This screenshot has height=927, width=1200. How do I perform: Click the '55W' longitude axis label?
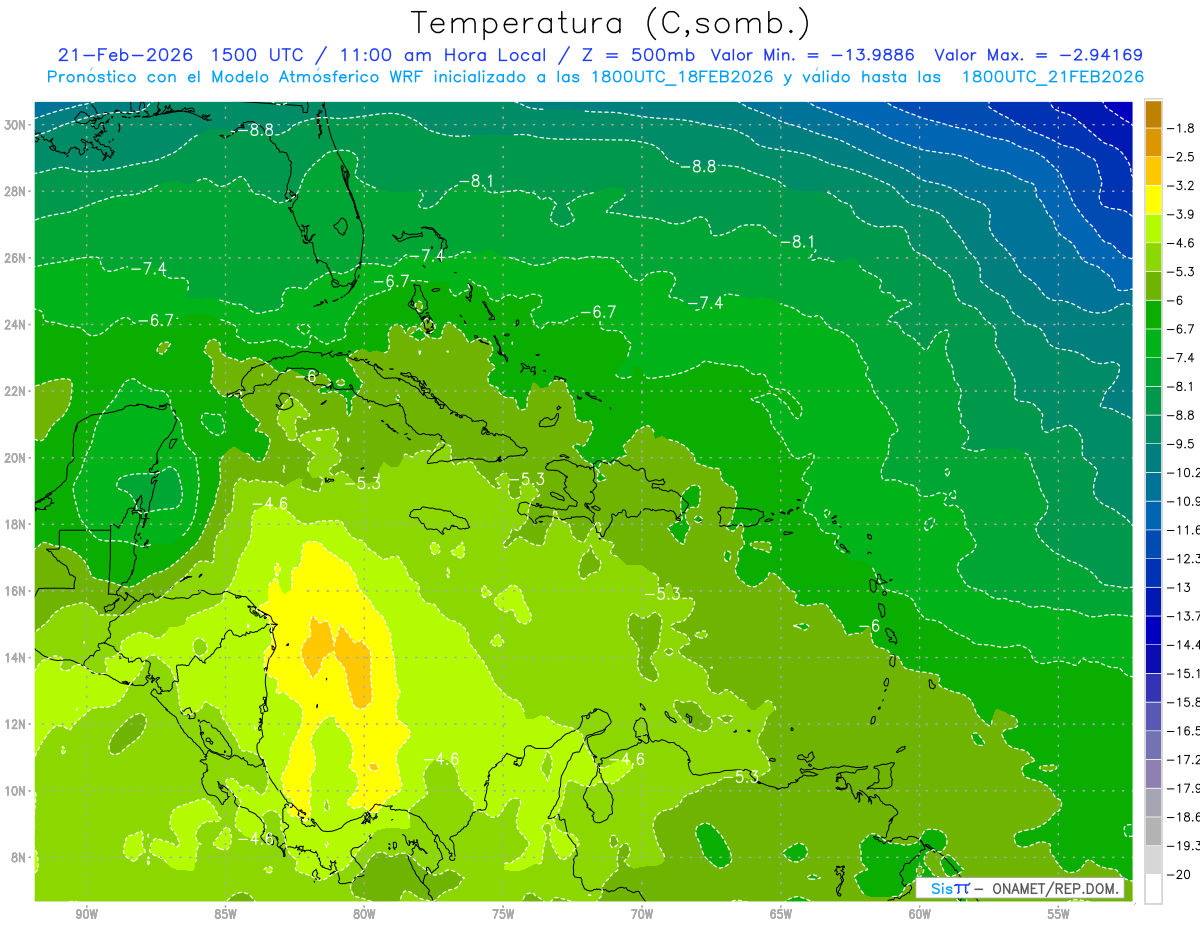pyautogui.click(x=1059, y=914)
